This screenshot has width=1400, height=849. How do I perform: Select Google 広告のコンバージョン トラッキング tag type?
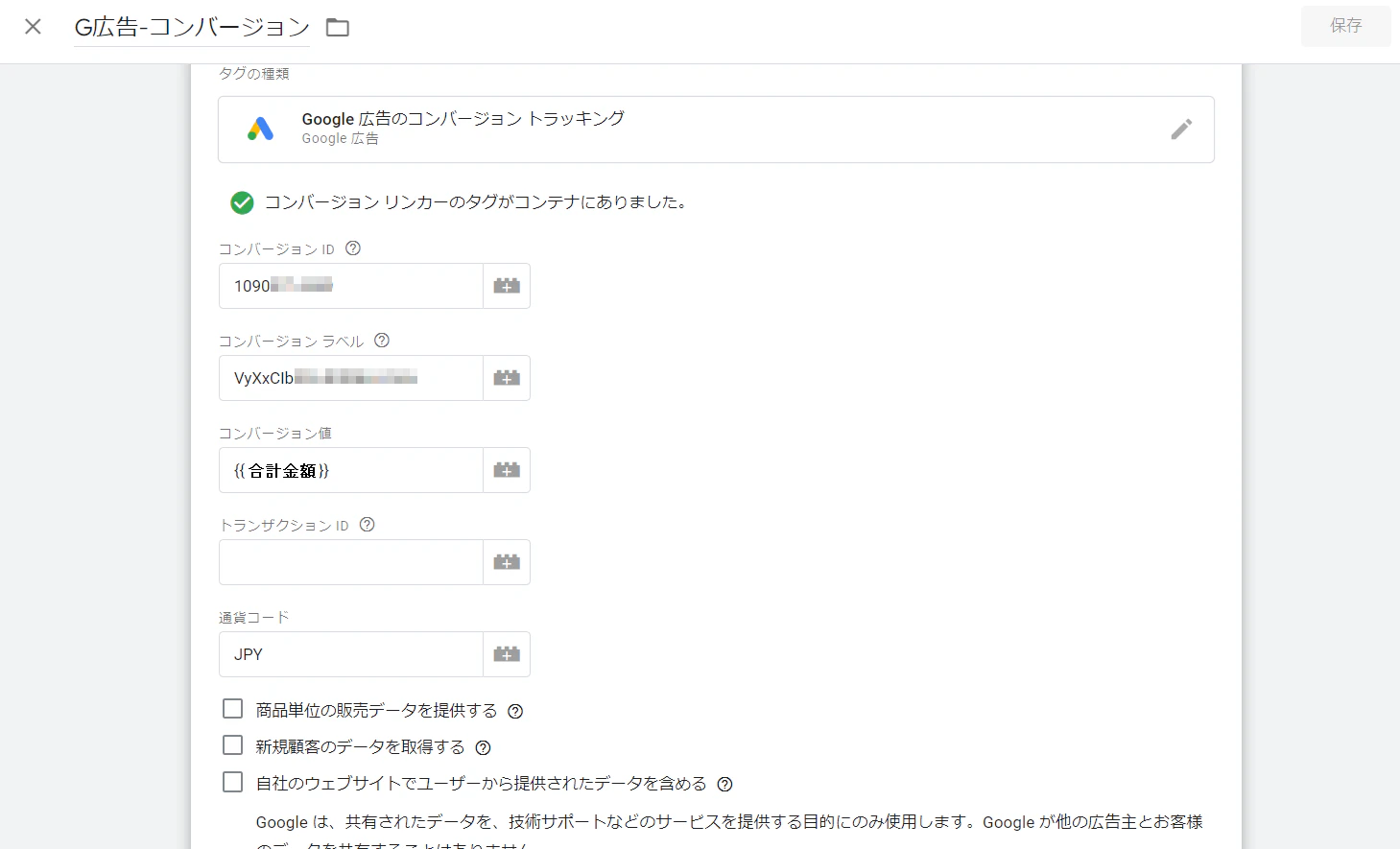716,130
